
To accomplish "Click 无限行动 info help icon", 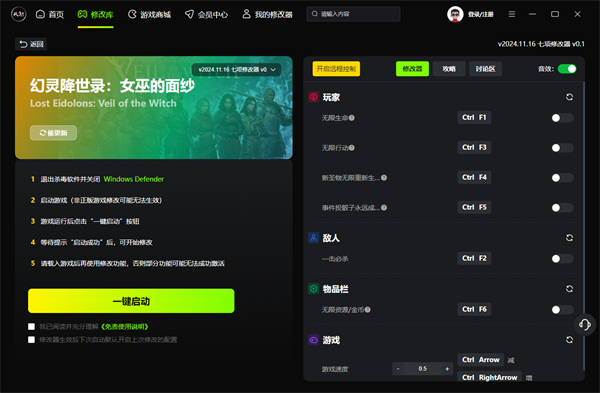I will (x=352, y=148).
